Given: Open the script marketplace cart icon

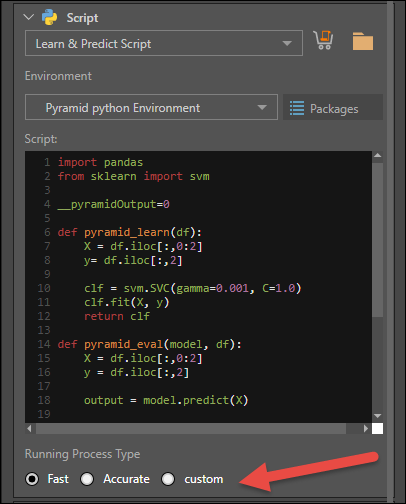Looking at the screenshot, I should coord(323,40).
